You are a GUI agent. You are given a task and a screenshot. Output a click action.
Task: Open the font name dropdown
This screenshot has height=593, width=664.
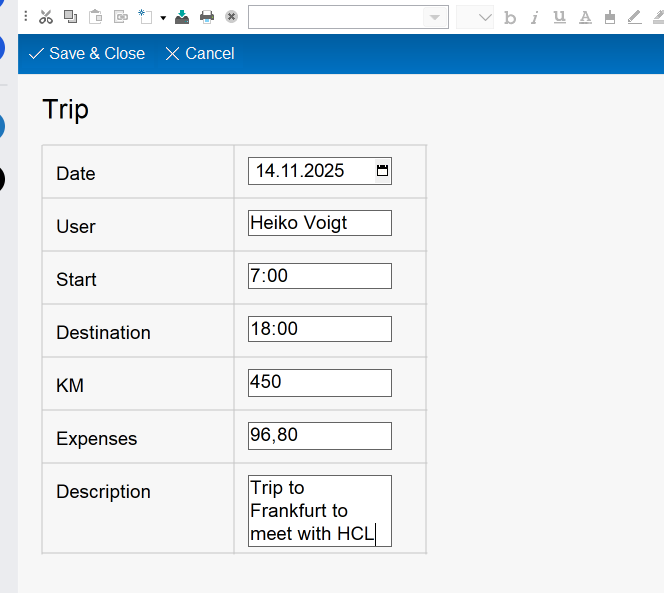(x=434, y=17)
